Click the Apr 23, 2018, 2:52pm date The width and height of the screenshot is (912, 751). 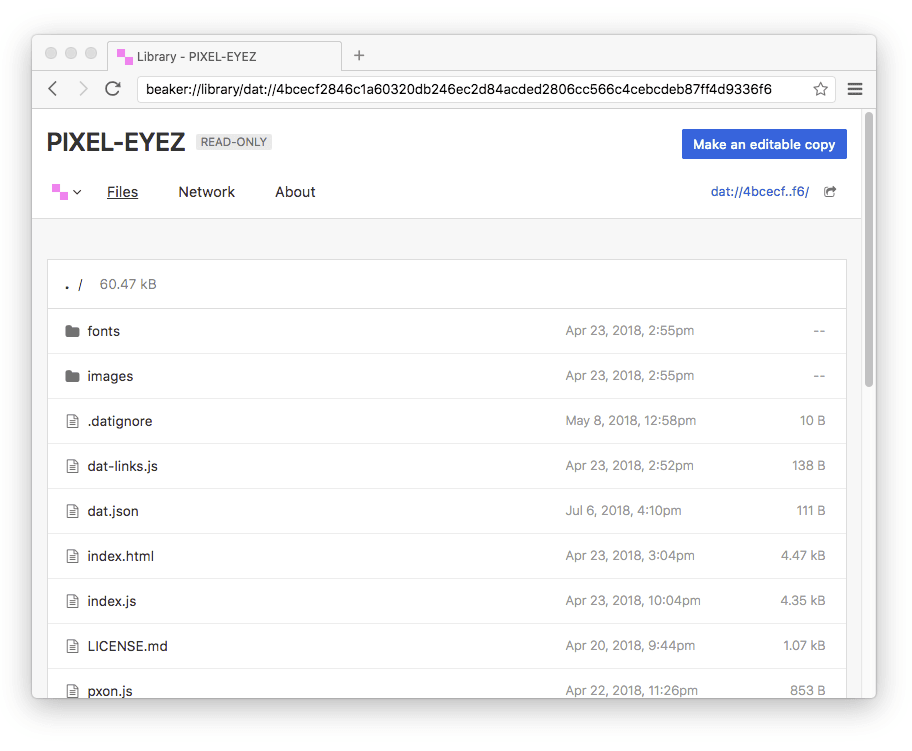[x=629, y=465]
